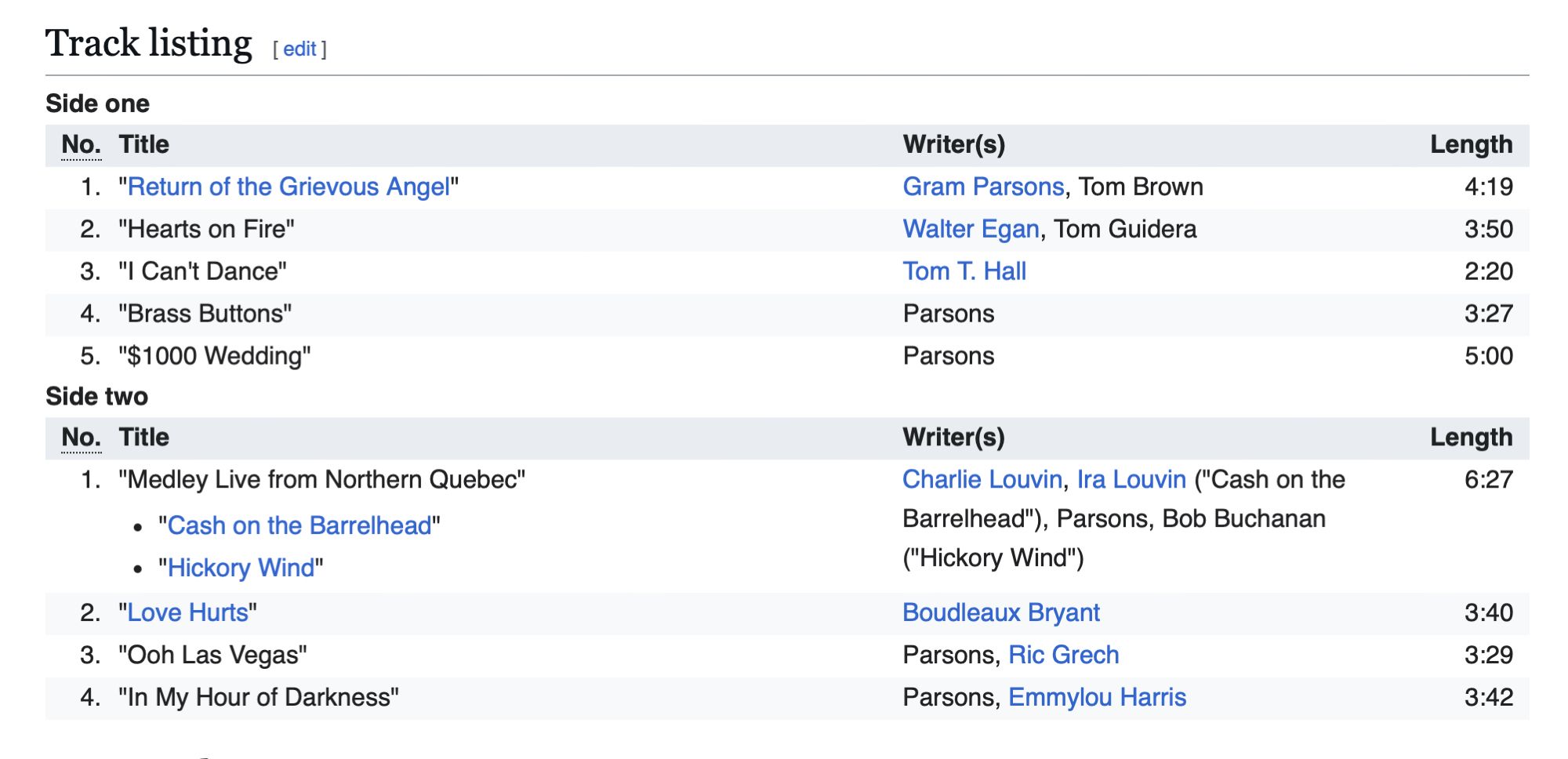Open the Emmylou Harris link

1097,697
